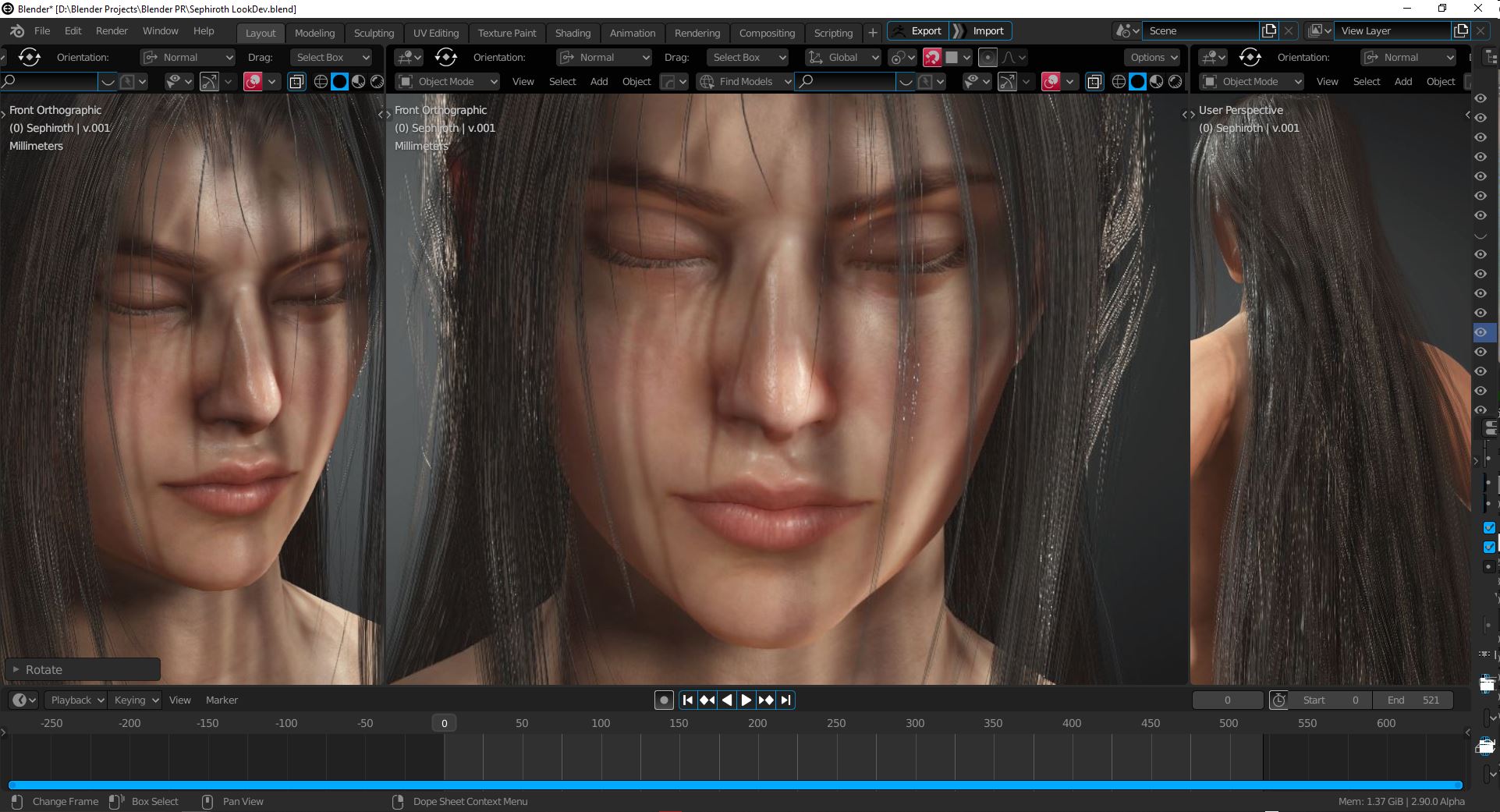Image resolution: width=1500 pixels, height=812 pixels.
Task: Toggle the preview range clock icon
Action: click(x=1278, y=700)
